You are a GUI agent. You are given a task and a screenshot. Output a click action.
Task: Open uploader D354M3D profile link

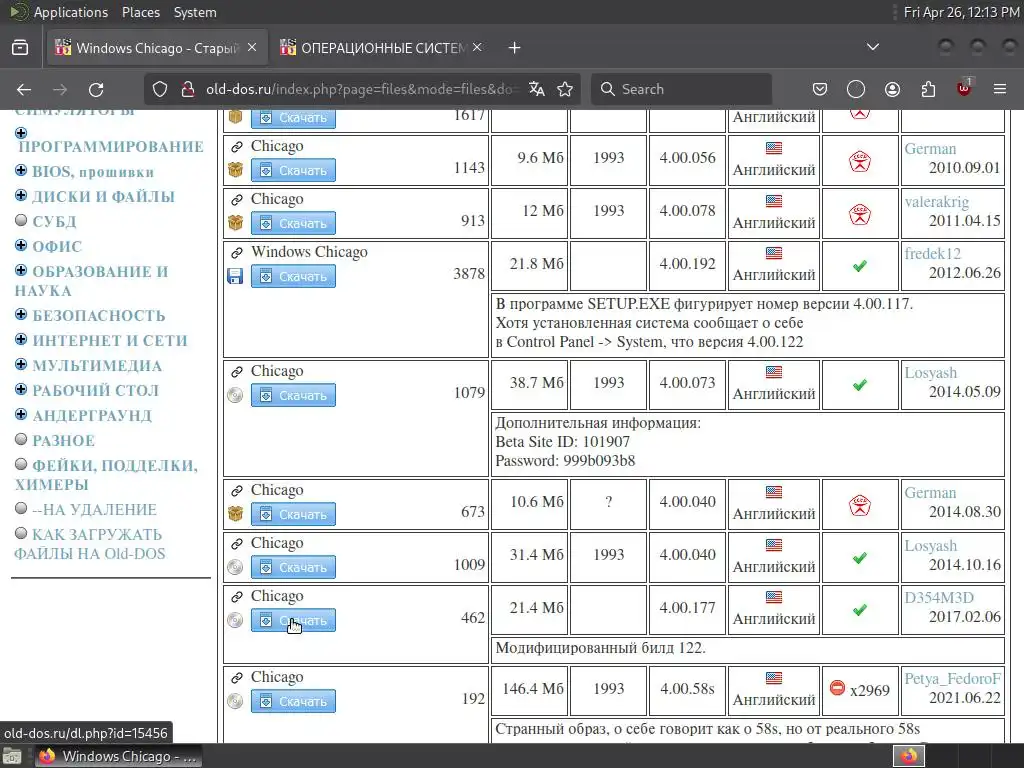(x=939, y=598)
